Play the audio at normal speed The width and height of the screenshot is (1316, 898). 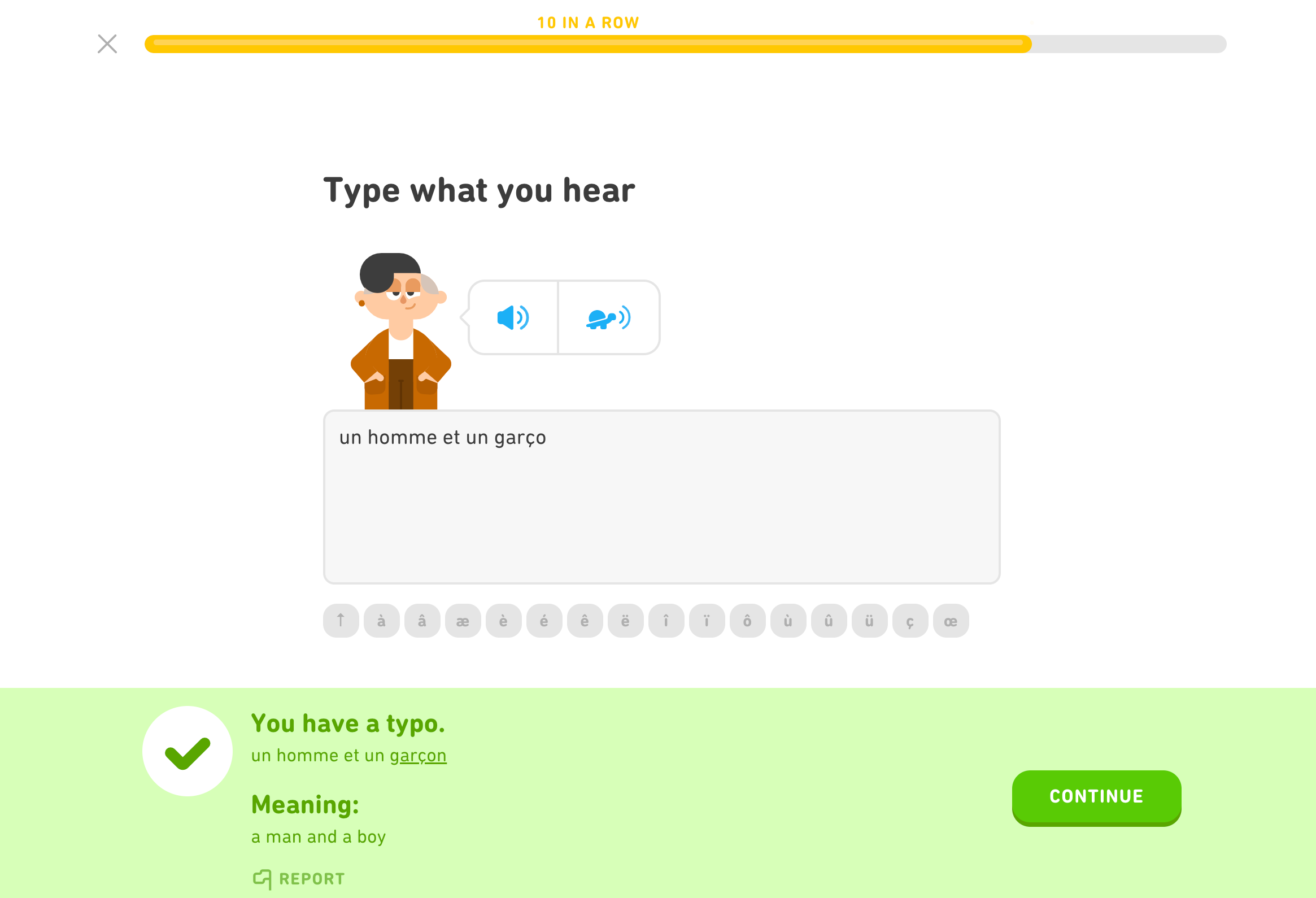click(513, 317)
